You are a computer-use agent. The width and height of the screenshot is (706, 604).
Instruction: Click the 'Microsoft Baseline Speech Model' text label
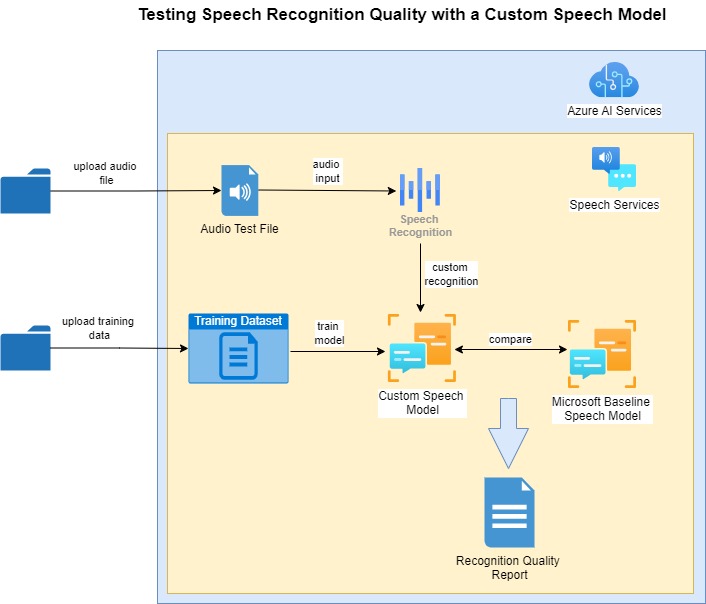pyautogui.click(x=601, y=408)
